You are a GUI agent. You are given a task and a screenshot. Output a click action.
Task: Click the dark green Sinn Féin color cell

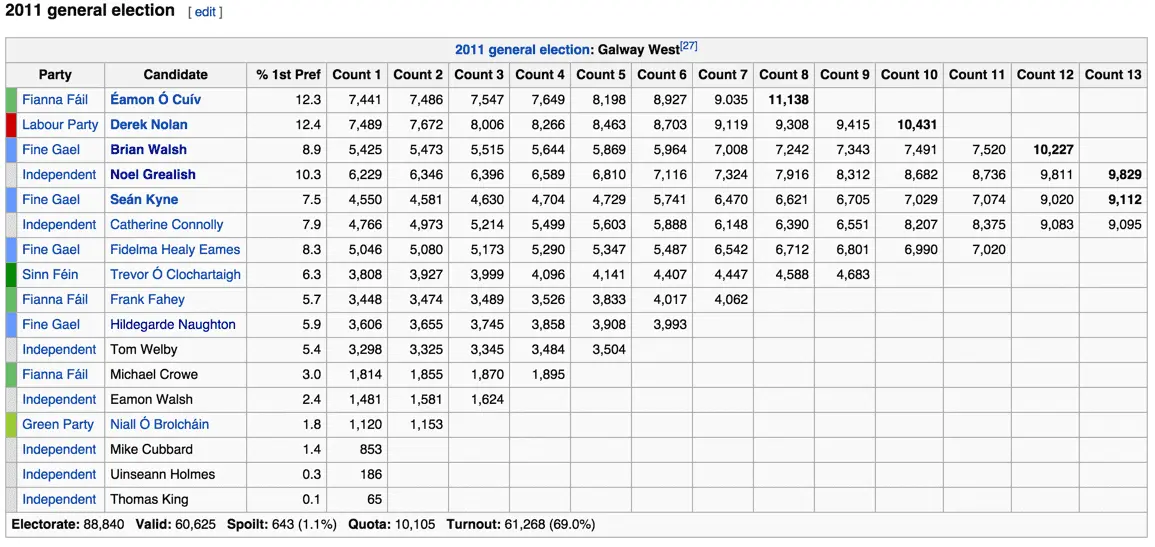(10, 275)
